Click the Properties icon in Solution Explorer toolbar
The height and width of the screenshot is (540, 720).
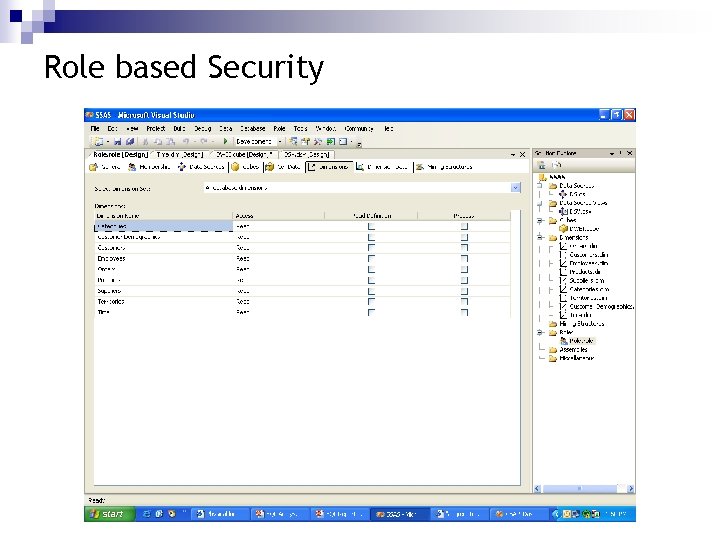[542, 165]
